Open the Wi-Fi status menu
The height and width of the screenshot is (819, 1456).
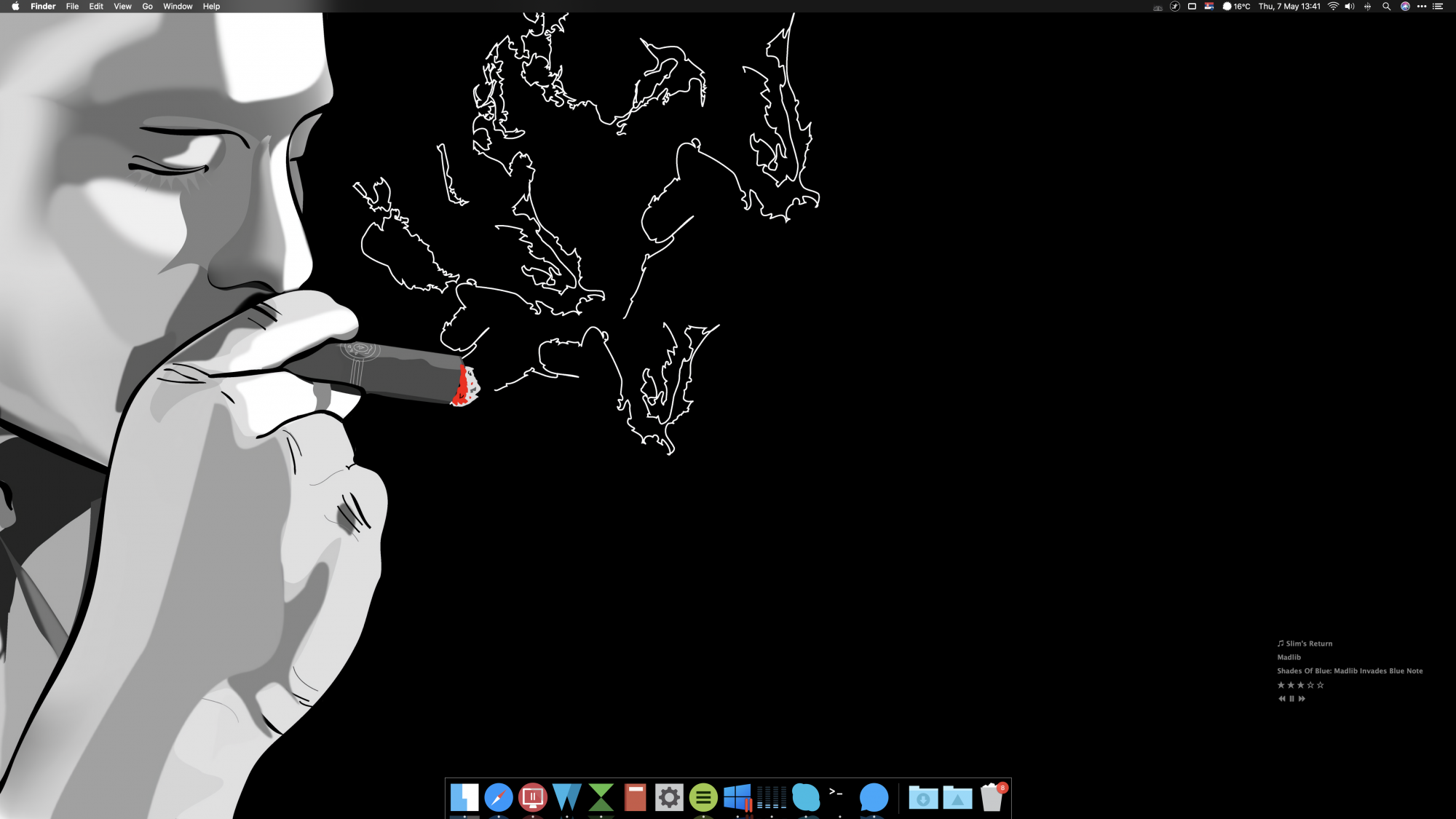coord(1333,7)
